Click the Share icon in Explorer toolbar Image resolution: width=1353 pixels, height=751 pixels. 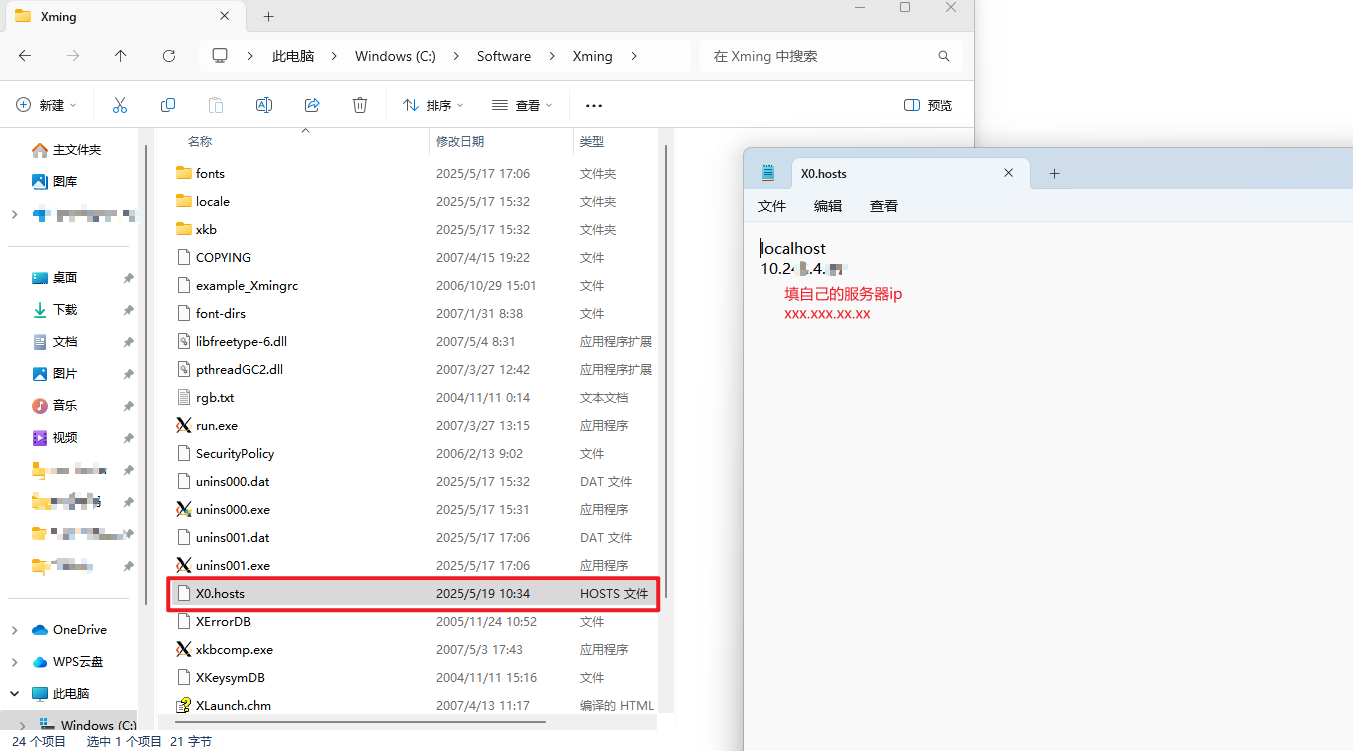312,105
